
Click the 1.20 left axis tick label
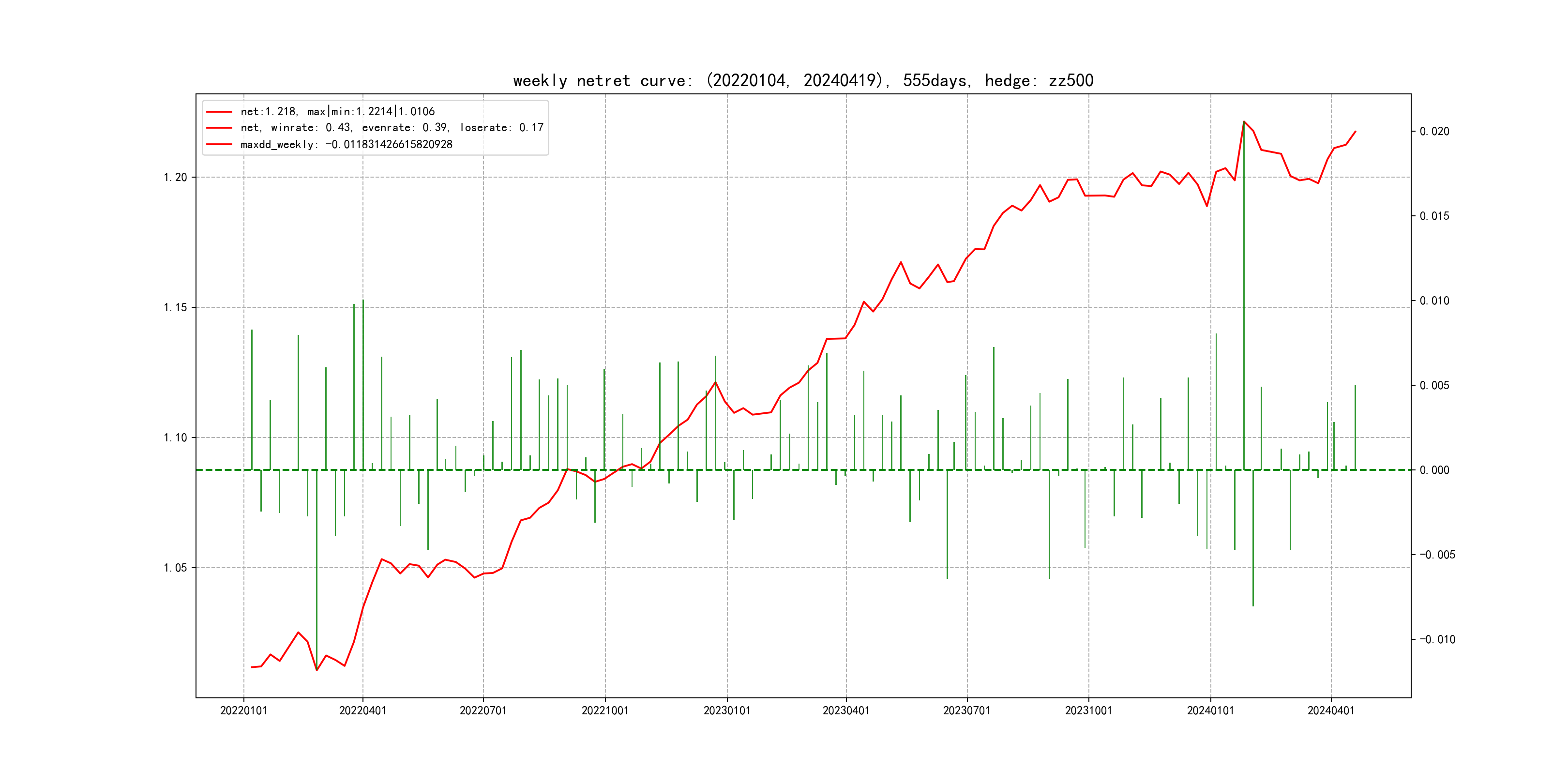pos(175,177)
